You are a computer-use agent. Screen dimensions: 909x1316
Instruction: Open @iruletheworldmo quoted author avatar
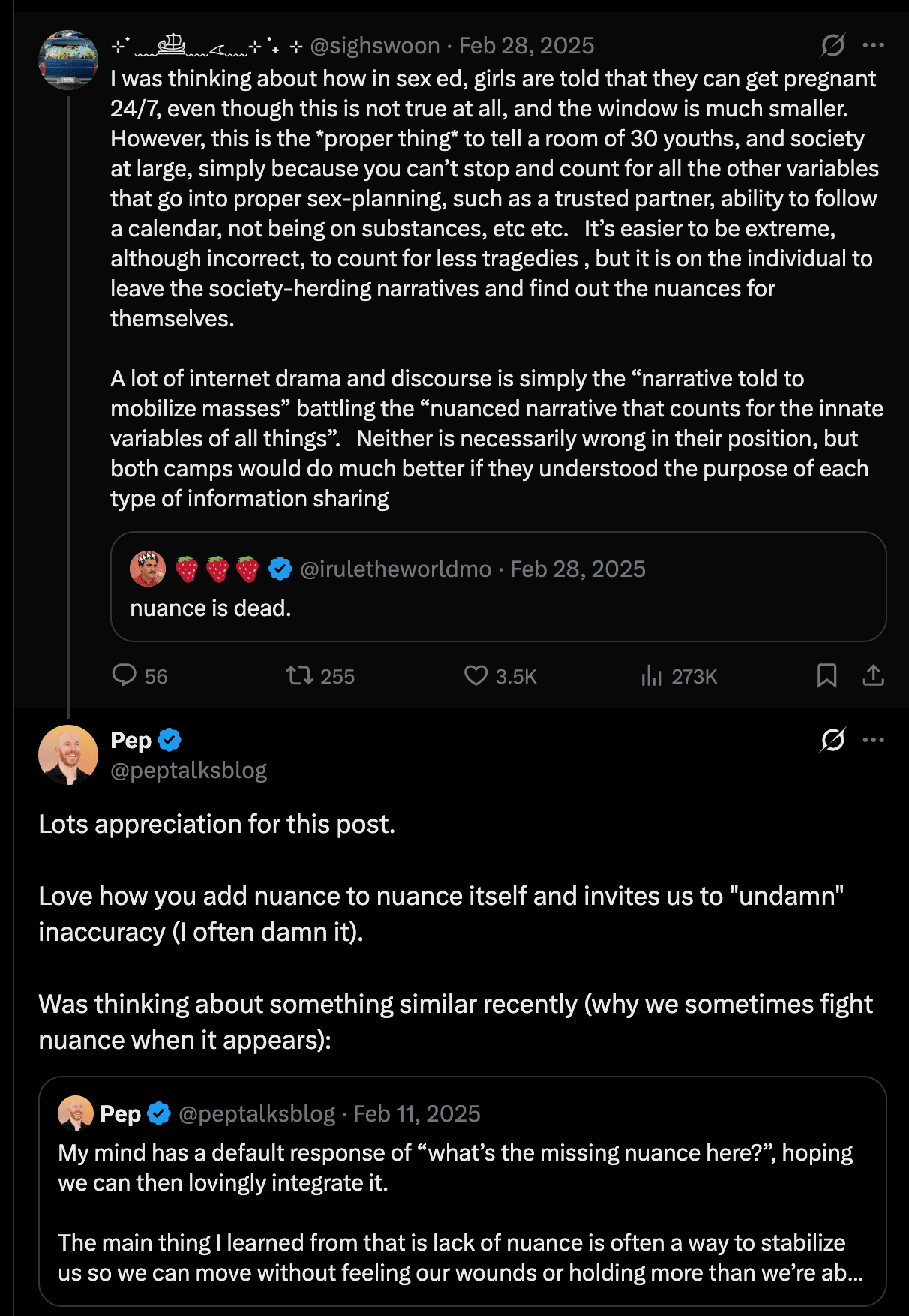[148, 569]
